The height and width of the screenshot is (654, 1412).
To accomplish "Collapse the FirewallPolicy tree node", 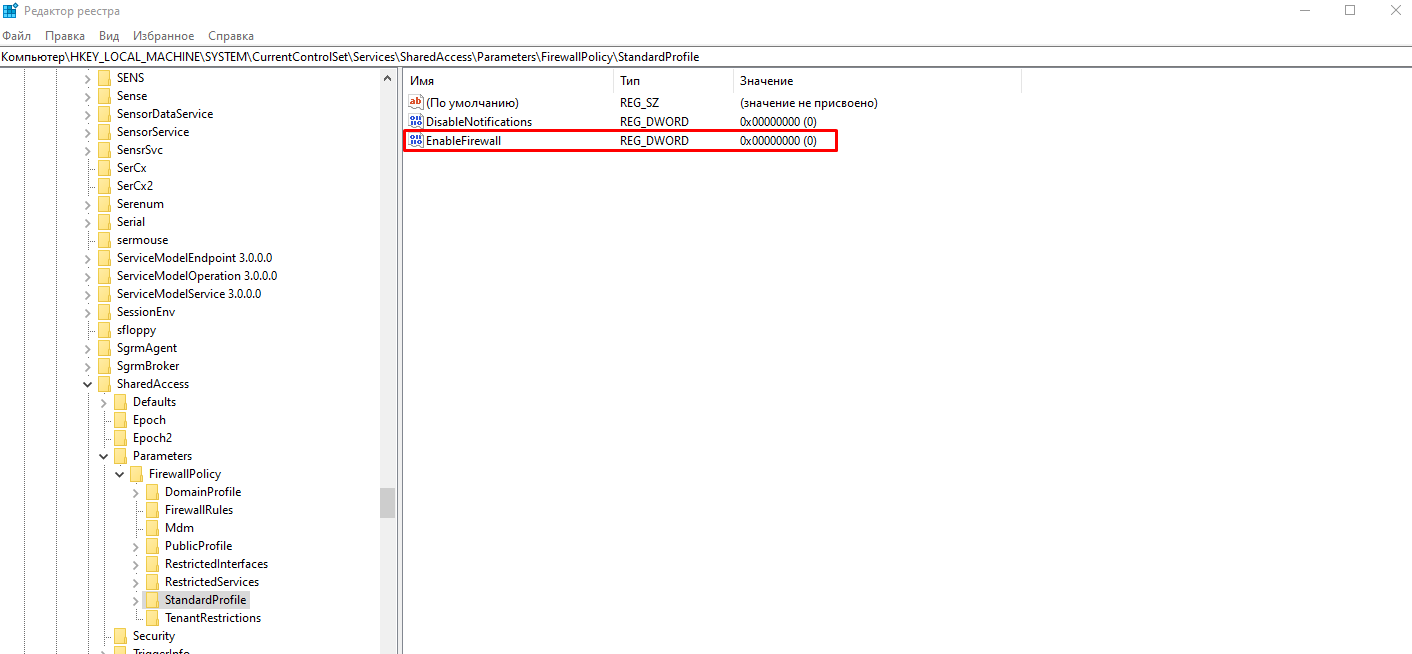I will point(120,474).
